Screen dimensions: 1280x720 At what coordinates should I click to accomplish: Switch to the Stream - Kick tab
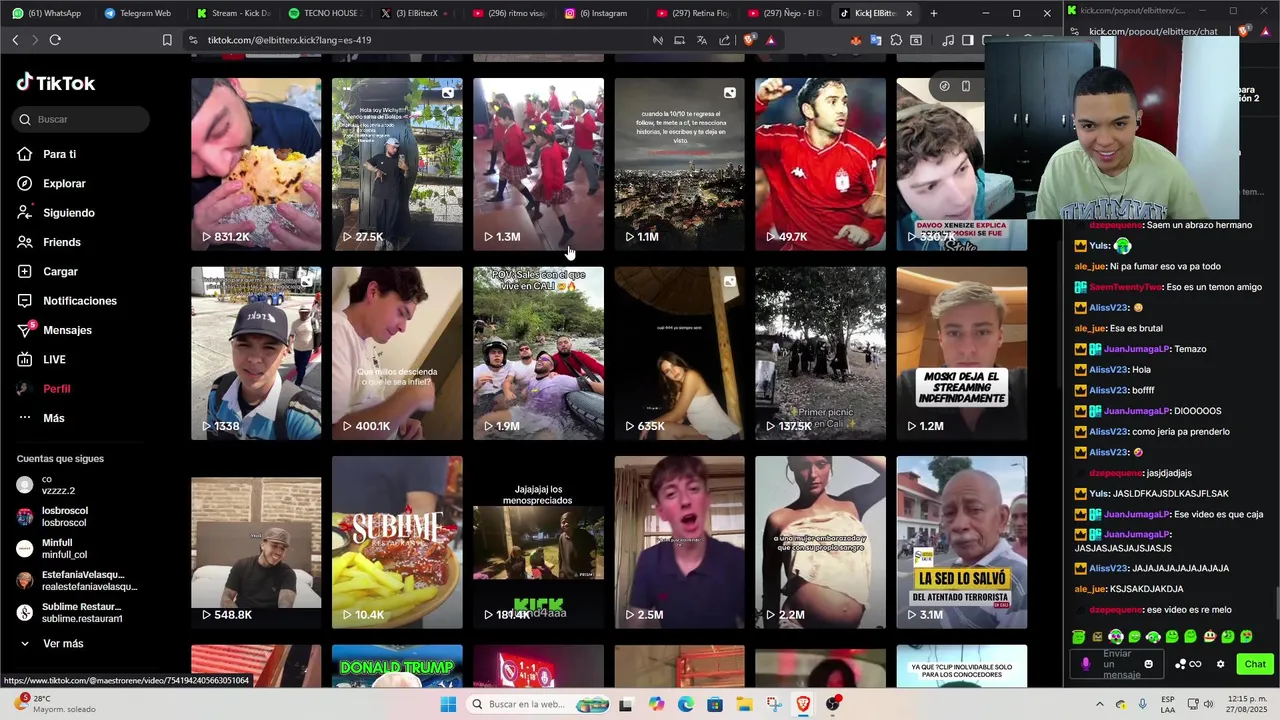coord(233,13)
